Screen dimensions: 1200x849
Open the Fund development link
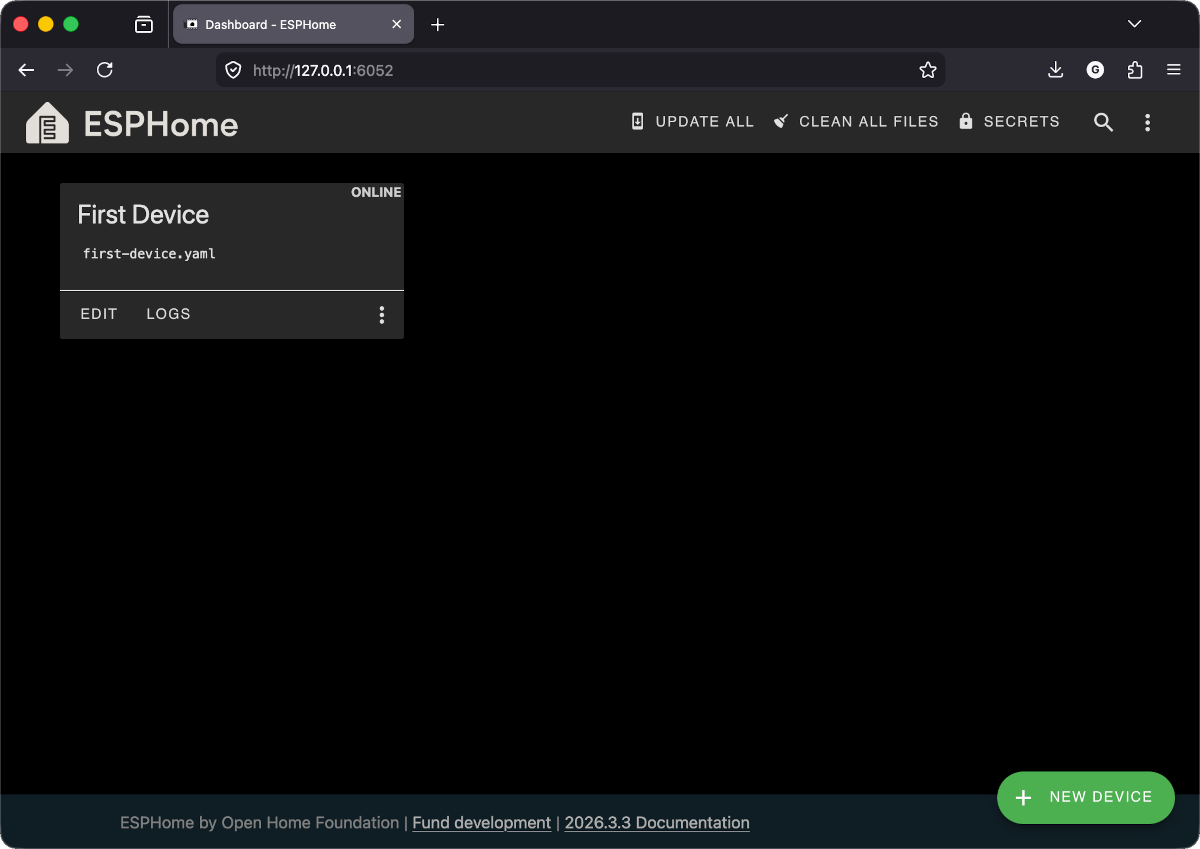(x=482, y=823)
